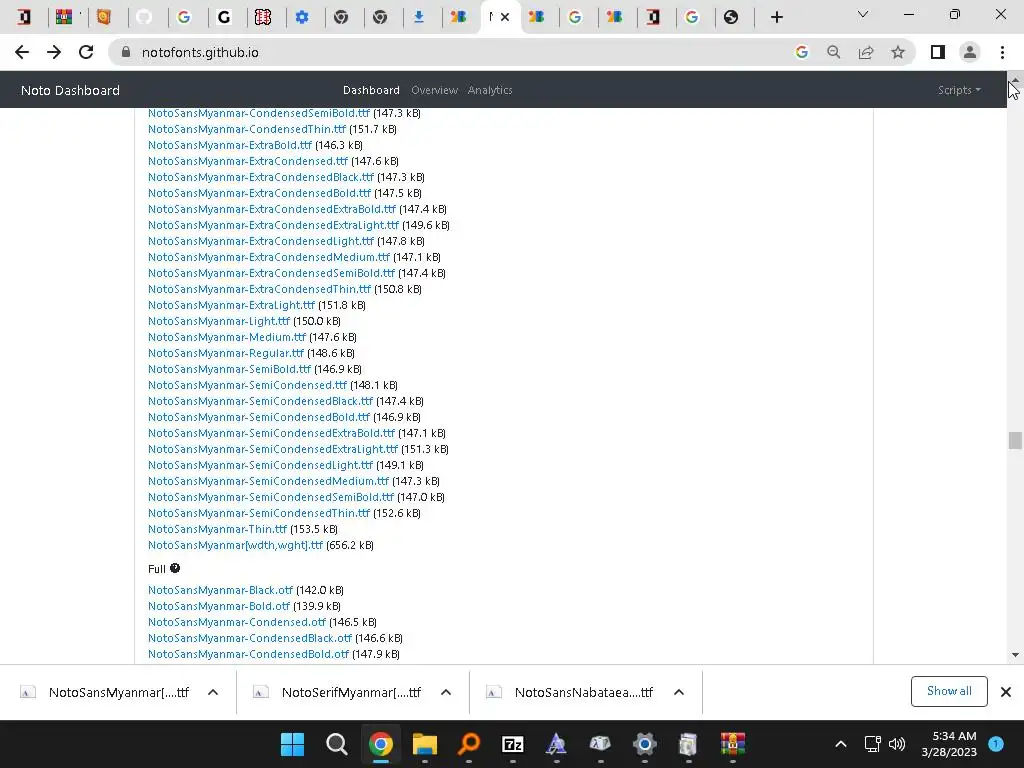The image size is (1024, 768).
Task: Switch to the Dashboard nav item
Action: [x=371, y=90]
